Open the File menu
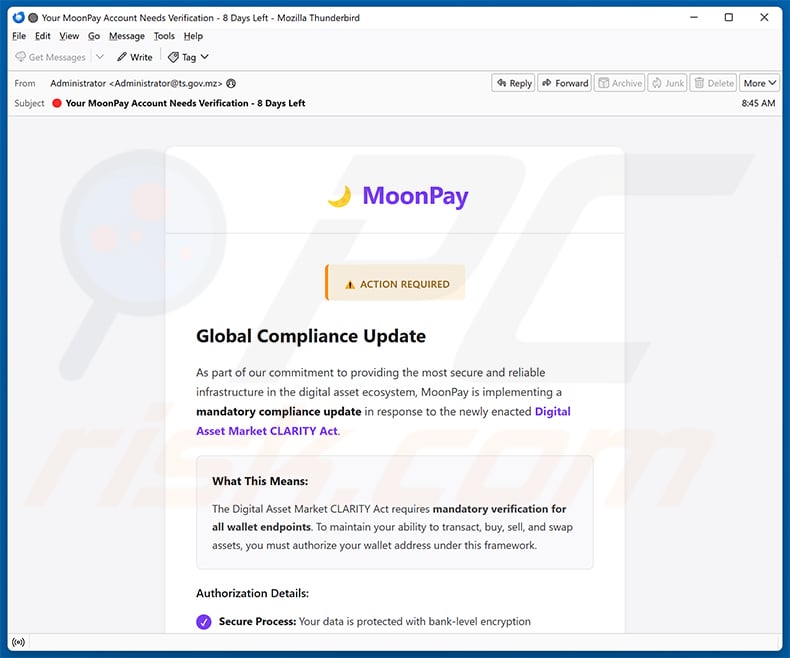Screen dimensions: 790x658 19,36
